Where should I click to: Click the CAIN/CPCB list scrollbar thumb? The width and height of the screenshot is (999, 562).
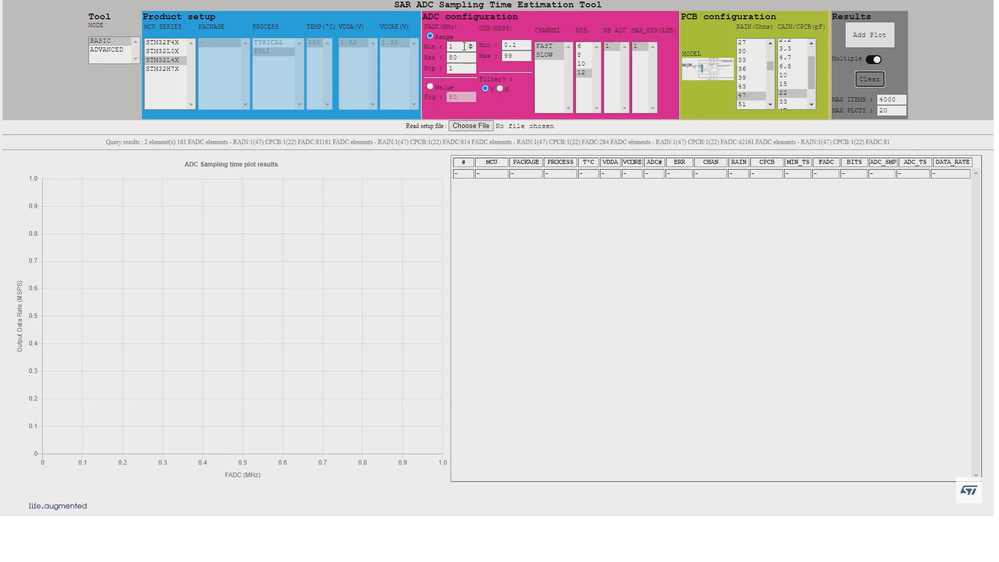[x=811, y=73]
